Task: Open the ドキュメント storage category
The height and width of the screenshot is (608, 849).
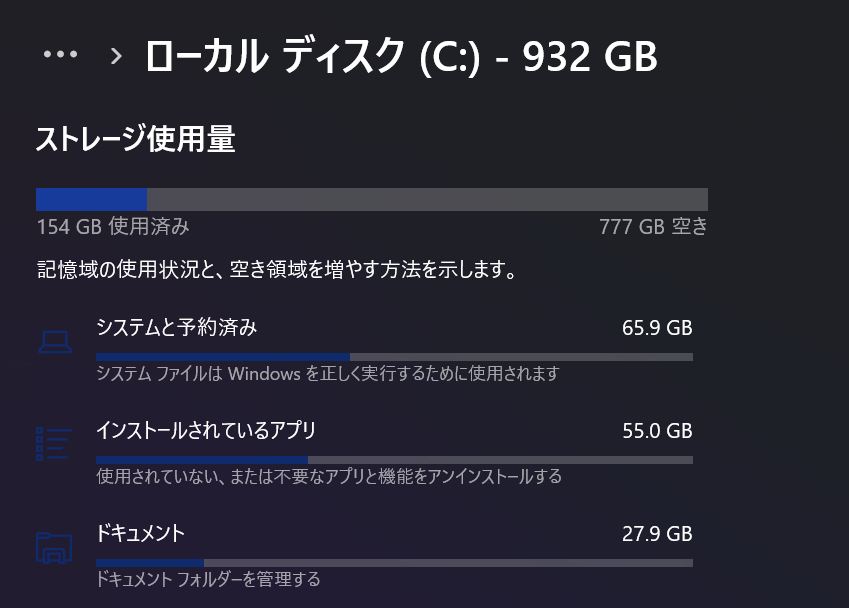Action: coord(140,533)
